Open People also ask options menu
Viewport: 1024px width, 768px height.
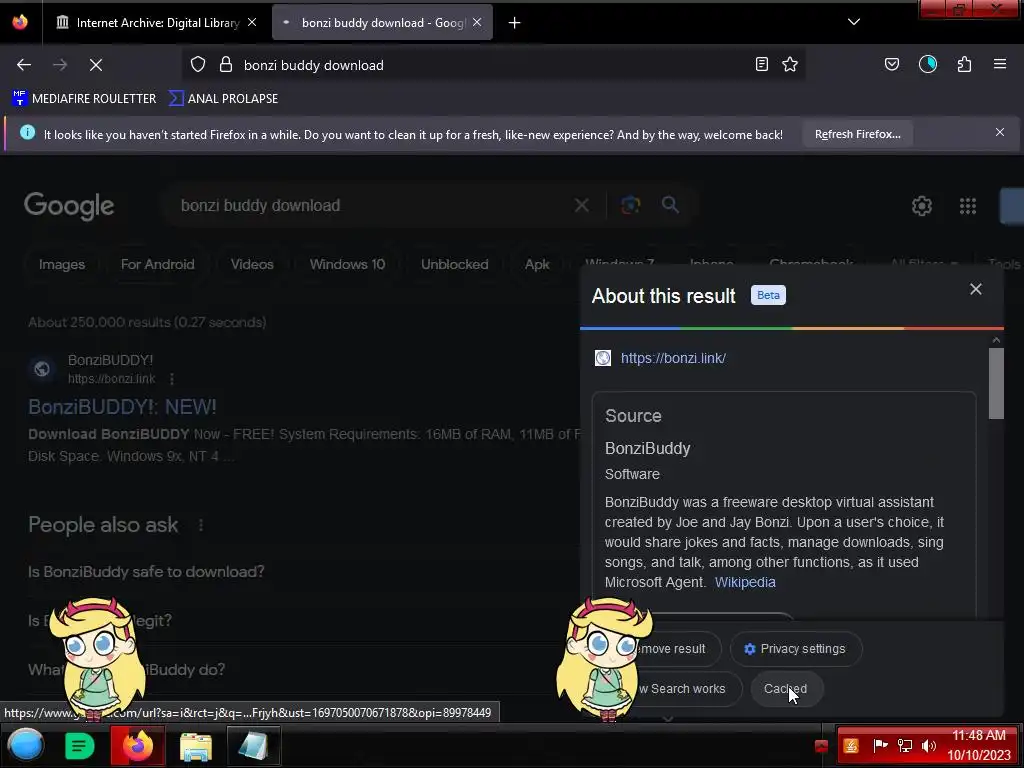(x=201, y=525)
